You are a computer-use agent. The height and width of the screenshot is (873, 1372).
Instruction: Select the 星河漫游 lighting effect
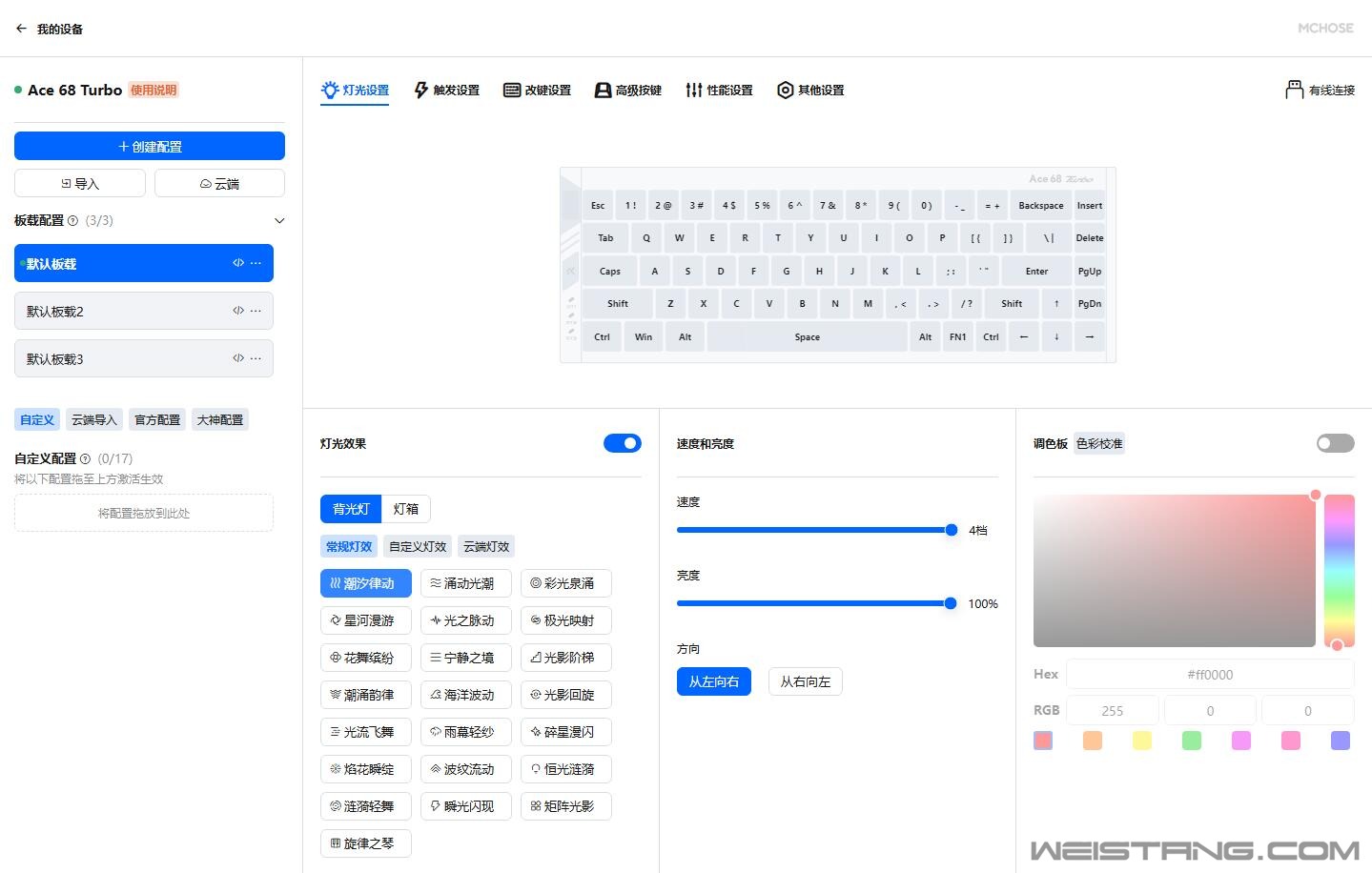click(x=366, y=620)
